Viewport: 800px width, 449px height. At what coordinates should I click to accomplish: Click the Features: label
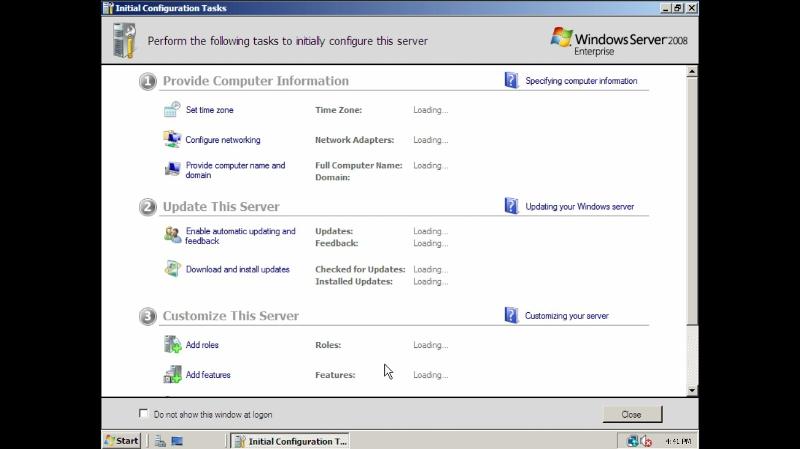click(335, 375)
